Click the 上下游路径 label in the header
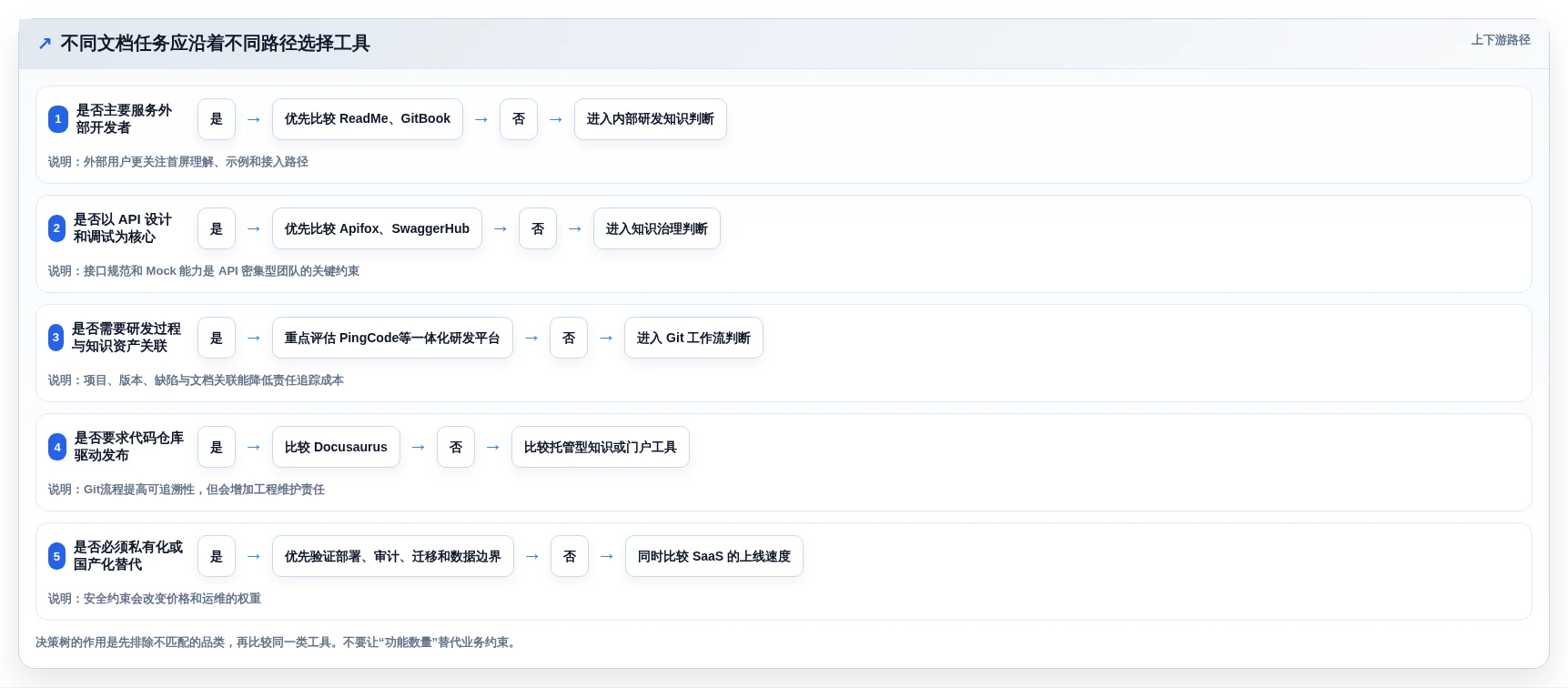Image resolution: width=1568 pixels, height=688 pixels. pyautogui.click(x=1501, y=40)
